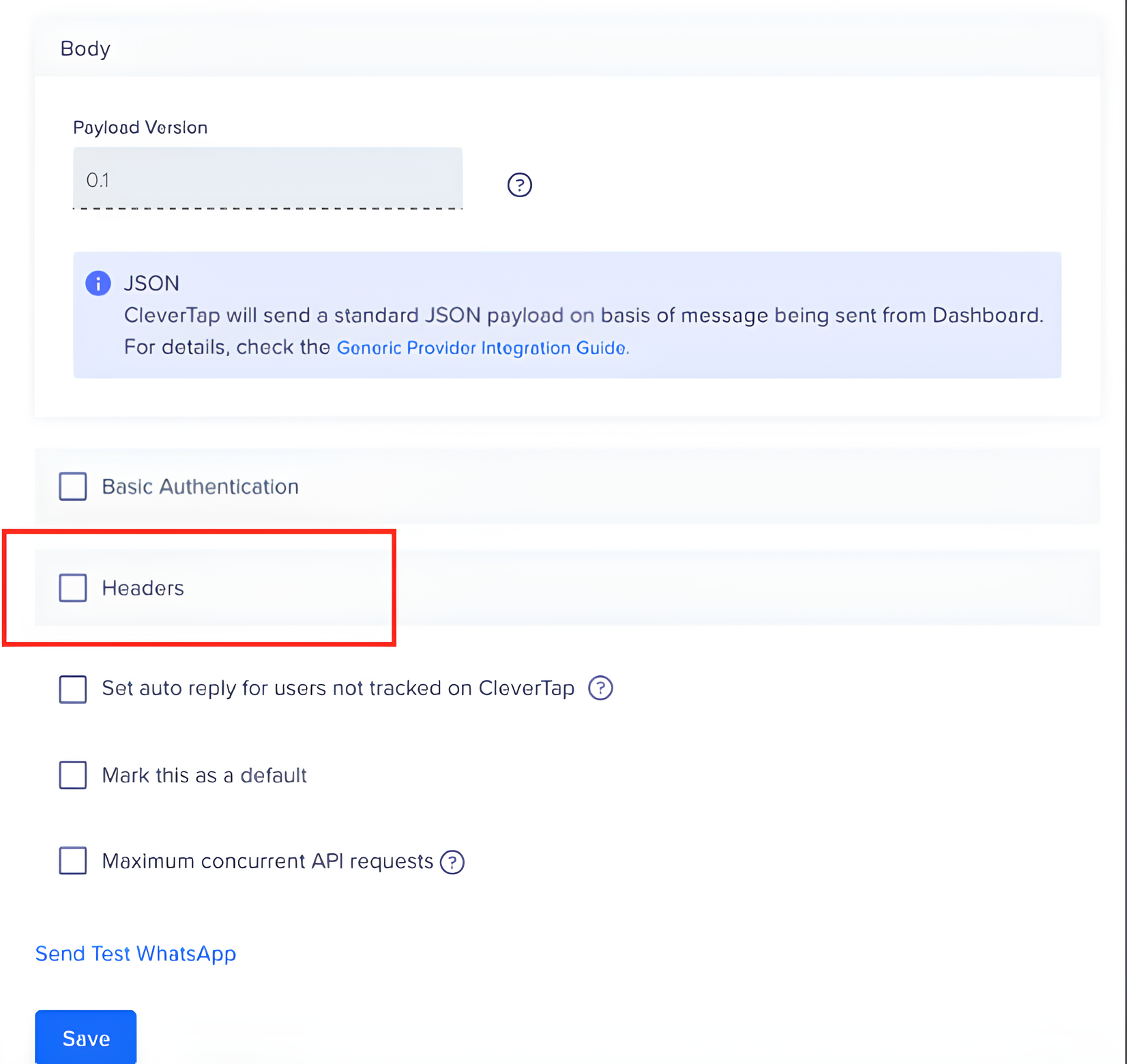Click the Send Test WhatsApp link
The width and height of the screenshot is (1127, 1064).
pyautogui.click(x=136, y=954)
